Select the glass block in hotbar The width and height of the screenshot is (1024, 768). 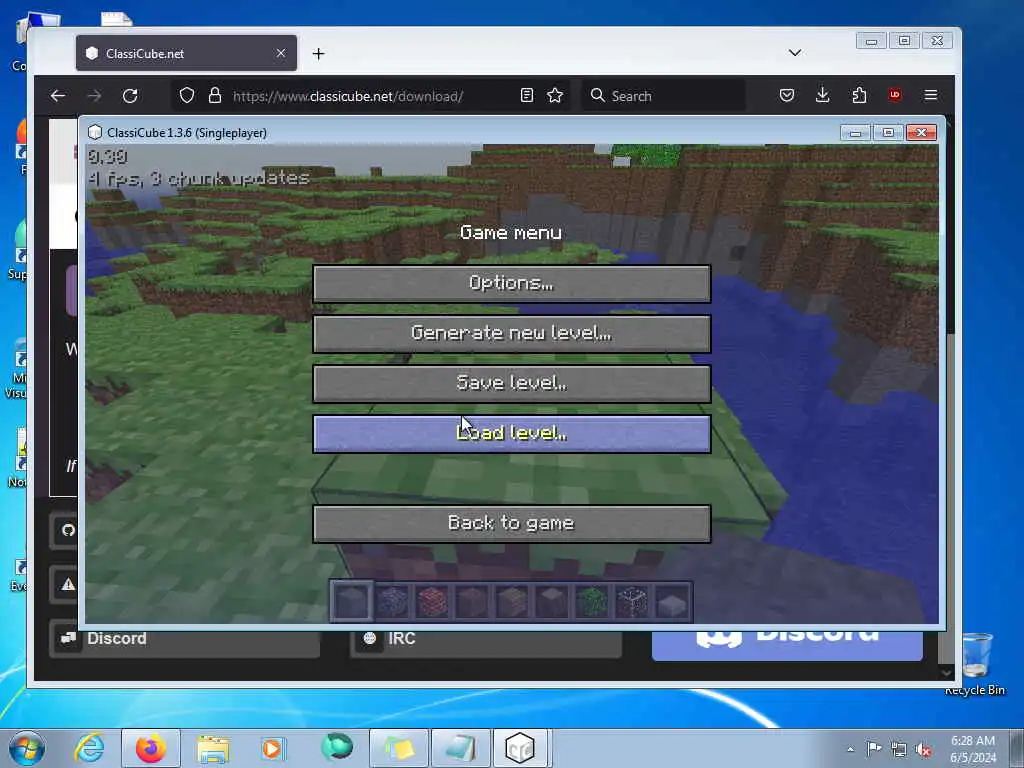point(632,601)
